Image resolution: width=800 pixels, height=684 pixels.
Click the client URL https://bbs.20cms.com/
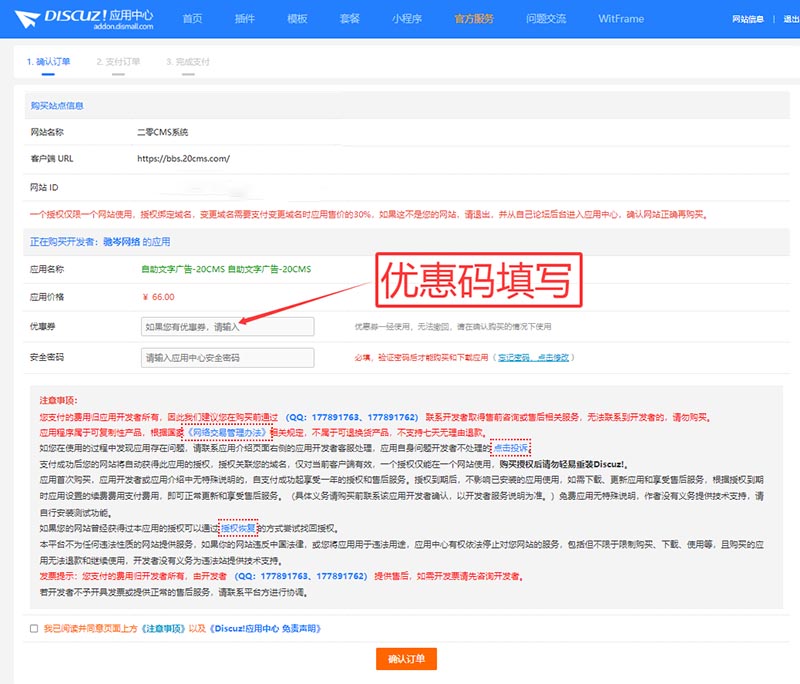(183, 159)
